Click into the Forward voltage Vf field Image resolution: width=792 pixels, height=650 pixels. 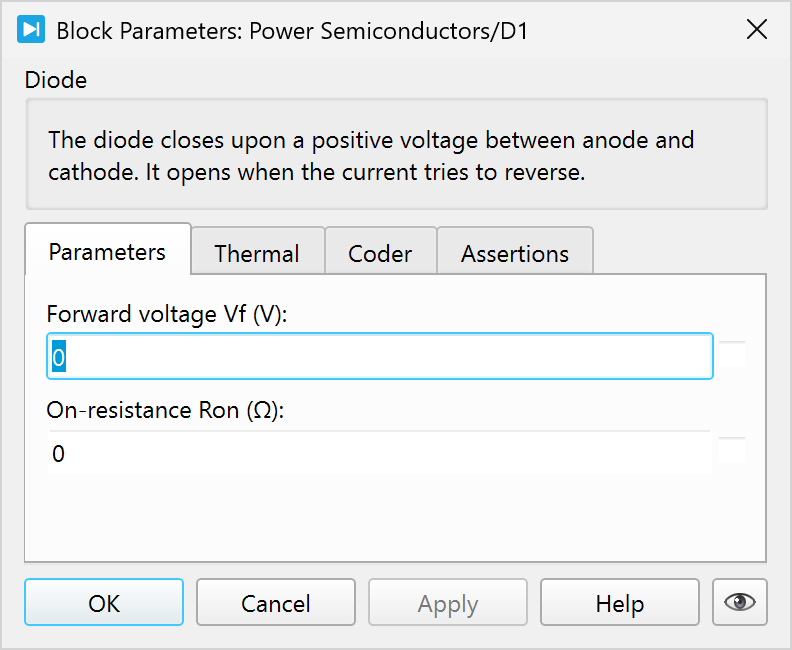tap(380, 357)
